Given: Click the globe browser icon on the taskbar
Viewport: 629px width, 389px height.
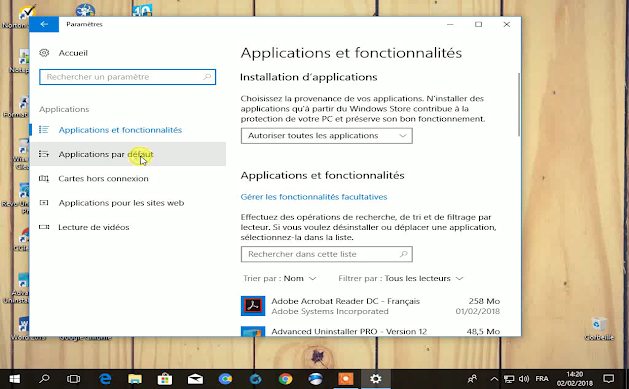Looking at the screenshot, I should 315,379.
